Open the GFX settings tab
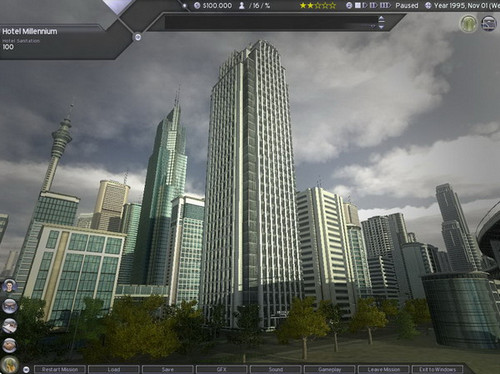The width and height of the screenshot is (500, 374). 222,369
